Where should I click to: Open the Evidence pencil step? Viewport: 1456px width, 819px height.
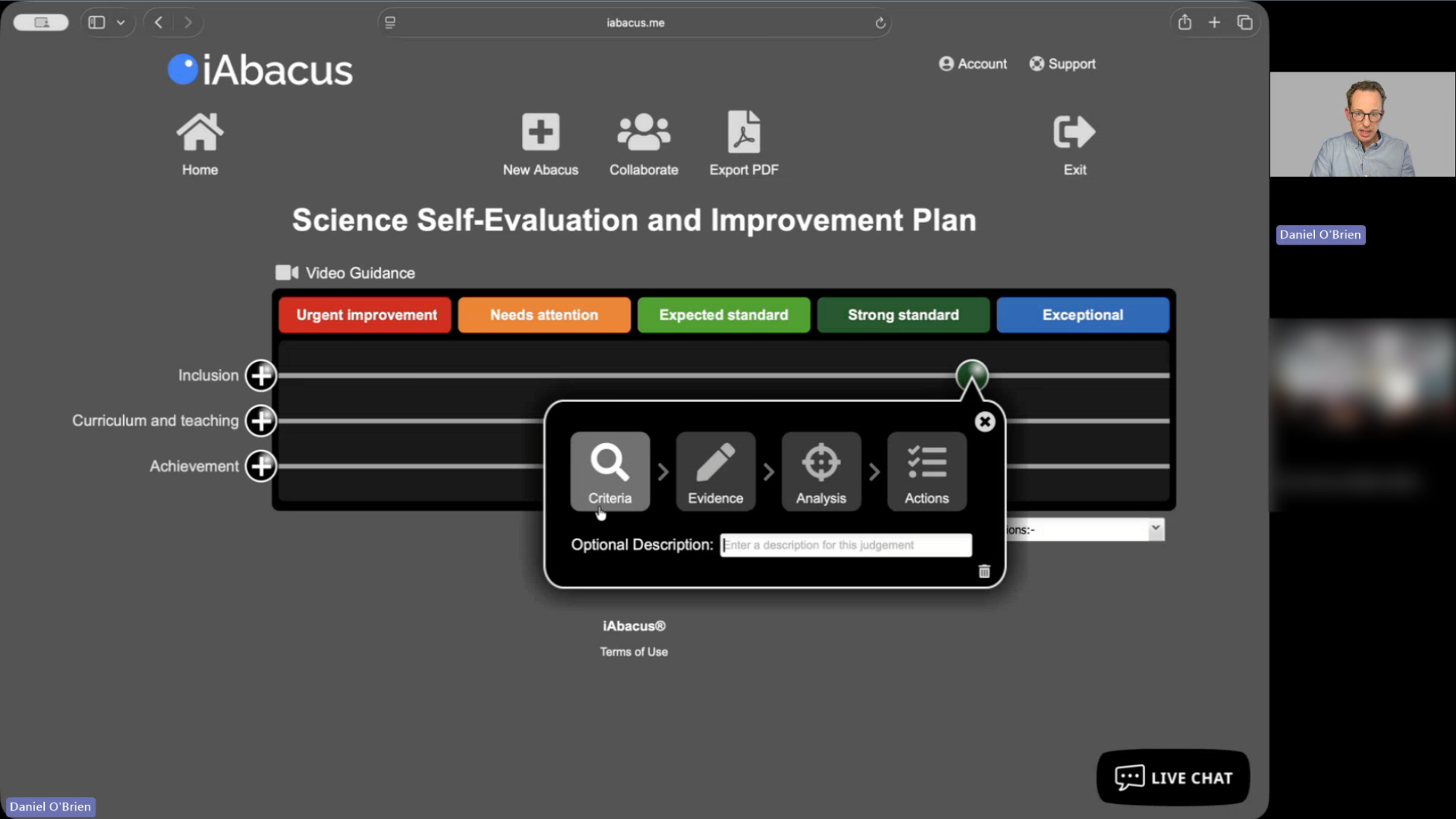[715, 471]
